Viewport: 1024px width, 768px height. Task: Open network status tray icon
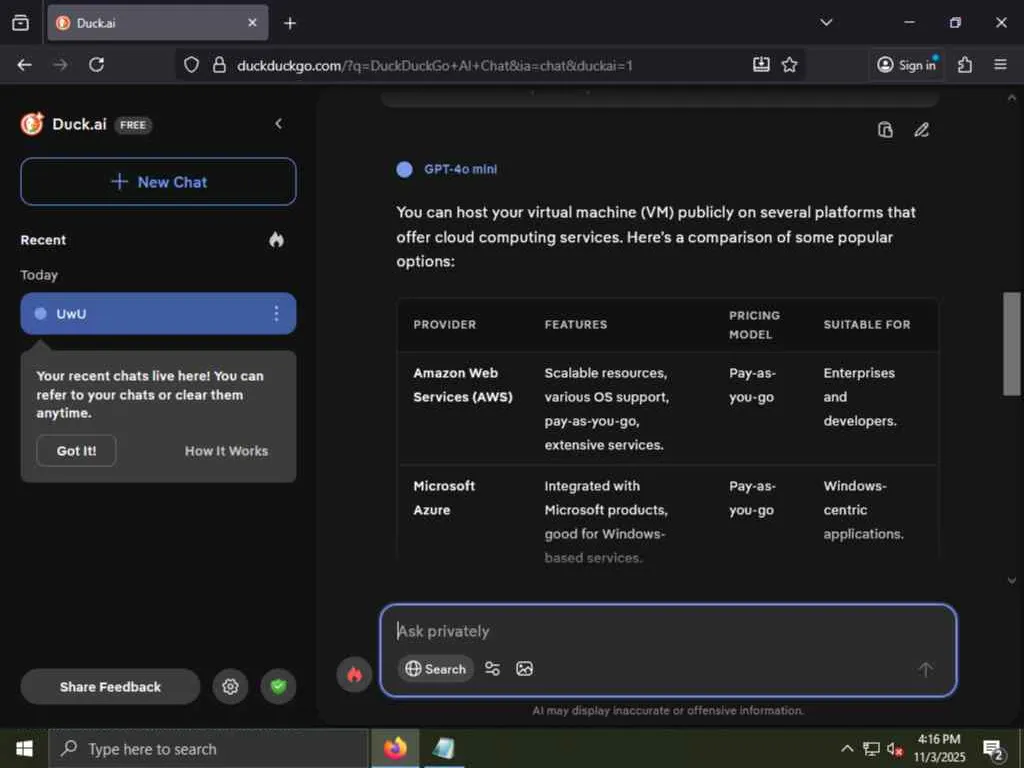click(871, 748)
